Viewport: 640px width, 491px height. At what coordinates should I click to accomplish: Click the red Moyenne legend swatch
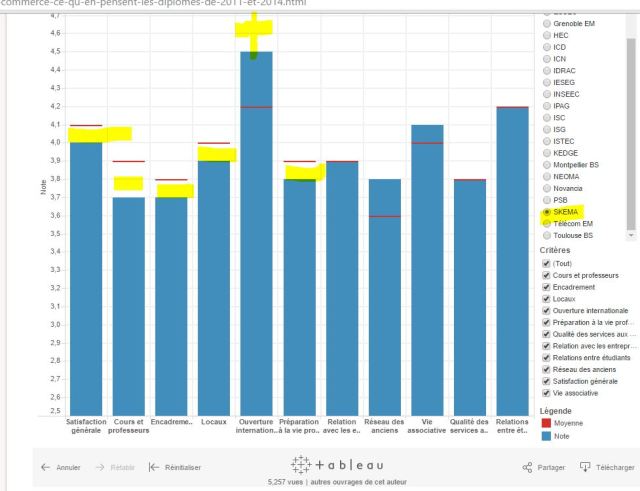546,423
